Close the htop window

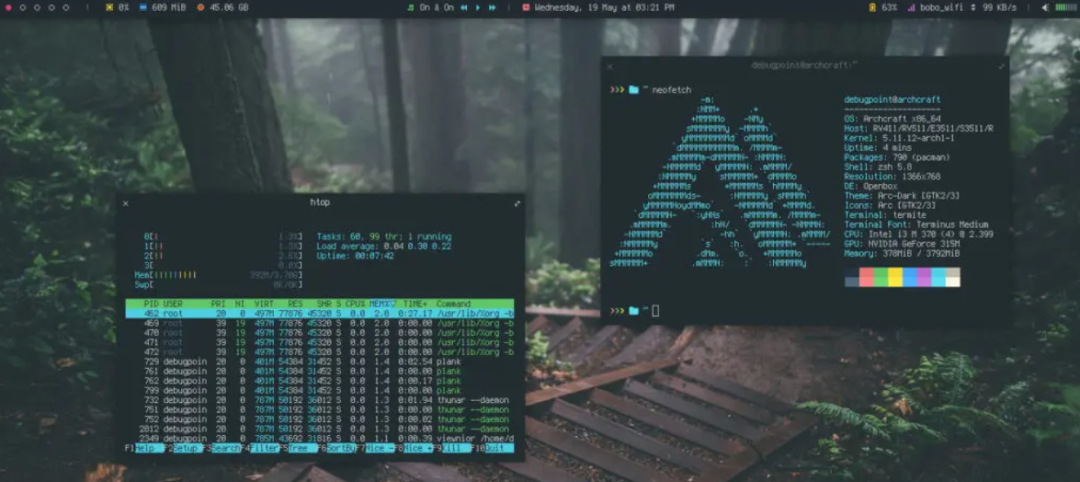[x=125, y=203]
